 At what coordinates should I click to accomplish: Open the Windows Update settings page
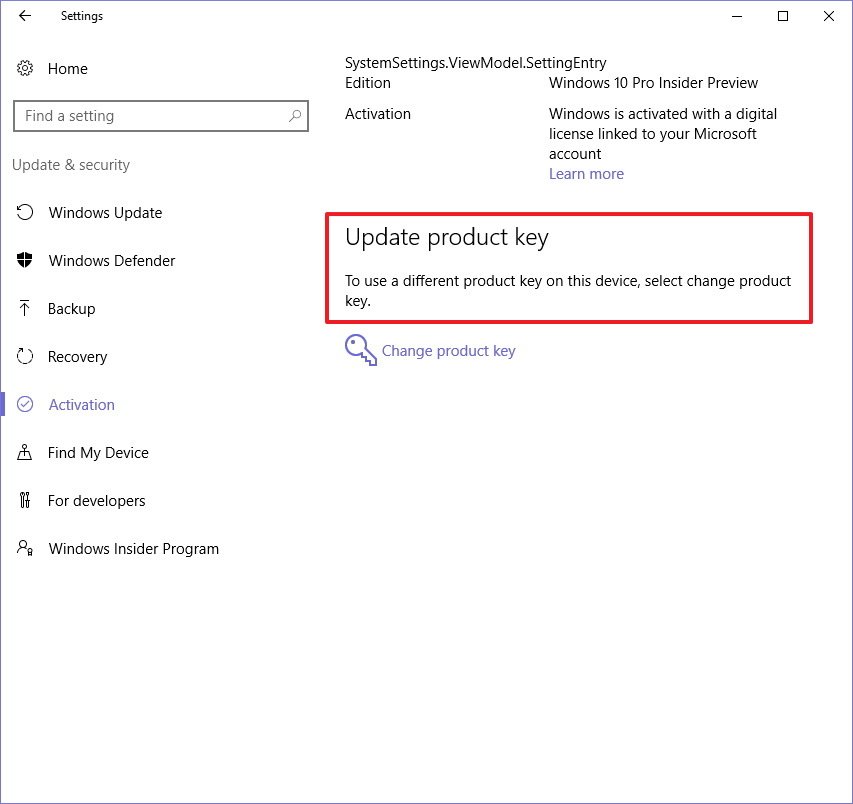pyautogui.click(x=105, y=213)
